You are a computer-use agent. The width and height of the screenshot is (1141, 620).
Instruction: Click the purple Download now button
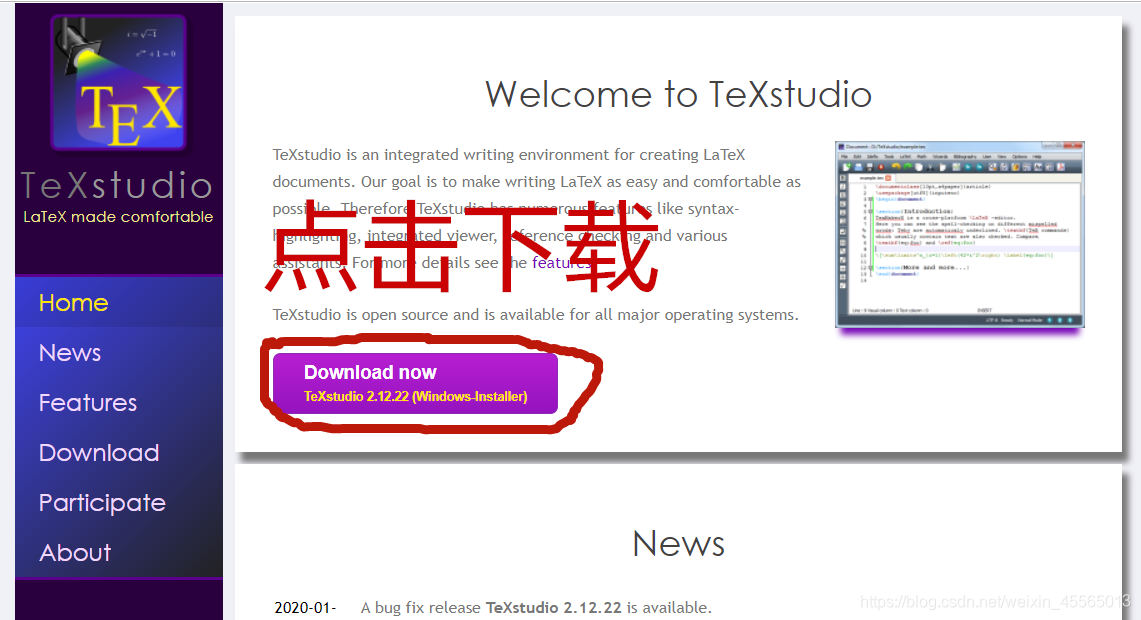tap(416, 383)
